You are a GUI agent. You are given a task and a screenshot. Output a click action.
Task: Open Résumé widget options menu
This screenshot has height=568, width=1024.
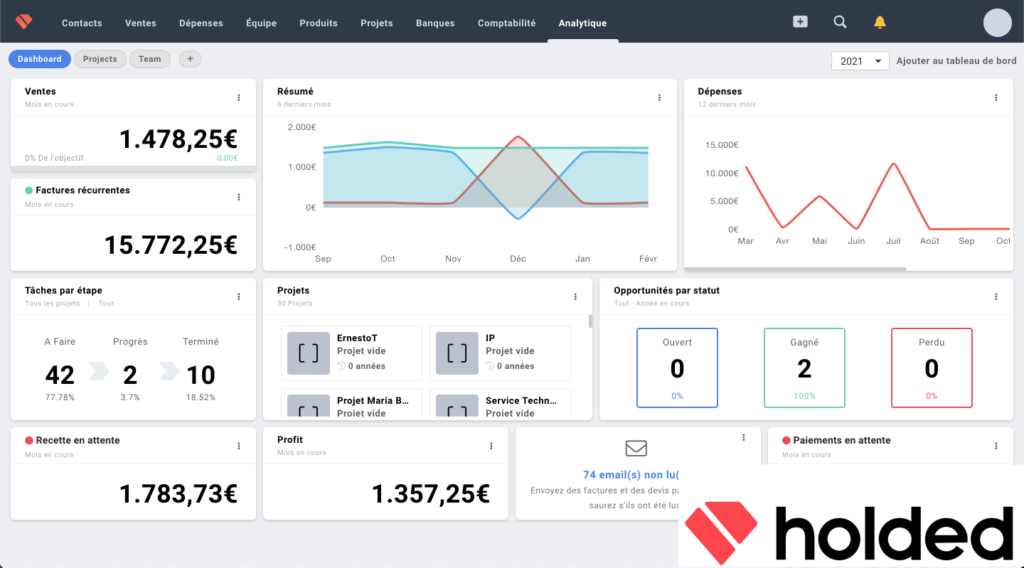coord(659,97)
